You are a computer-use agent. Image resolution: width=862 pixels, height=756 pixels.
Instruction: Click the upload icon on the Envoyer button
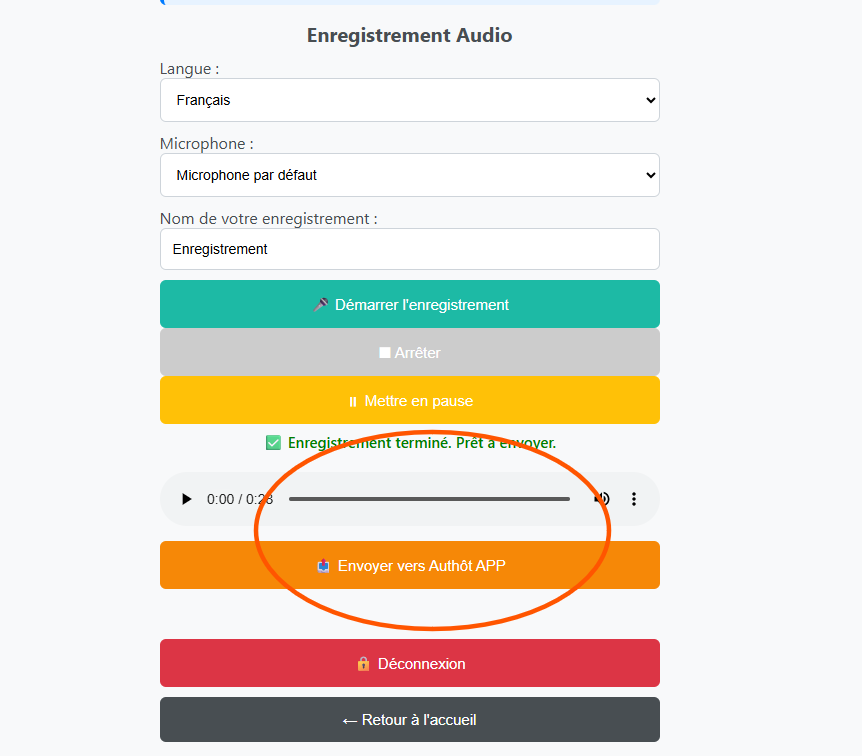324,566
